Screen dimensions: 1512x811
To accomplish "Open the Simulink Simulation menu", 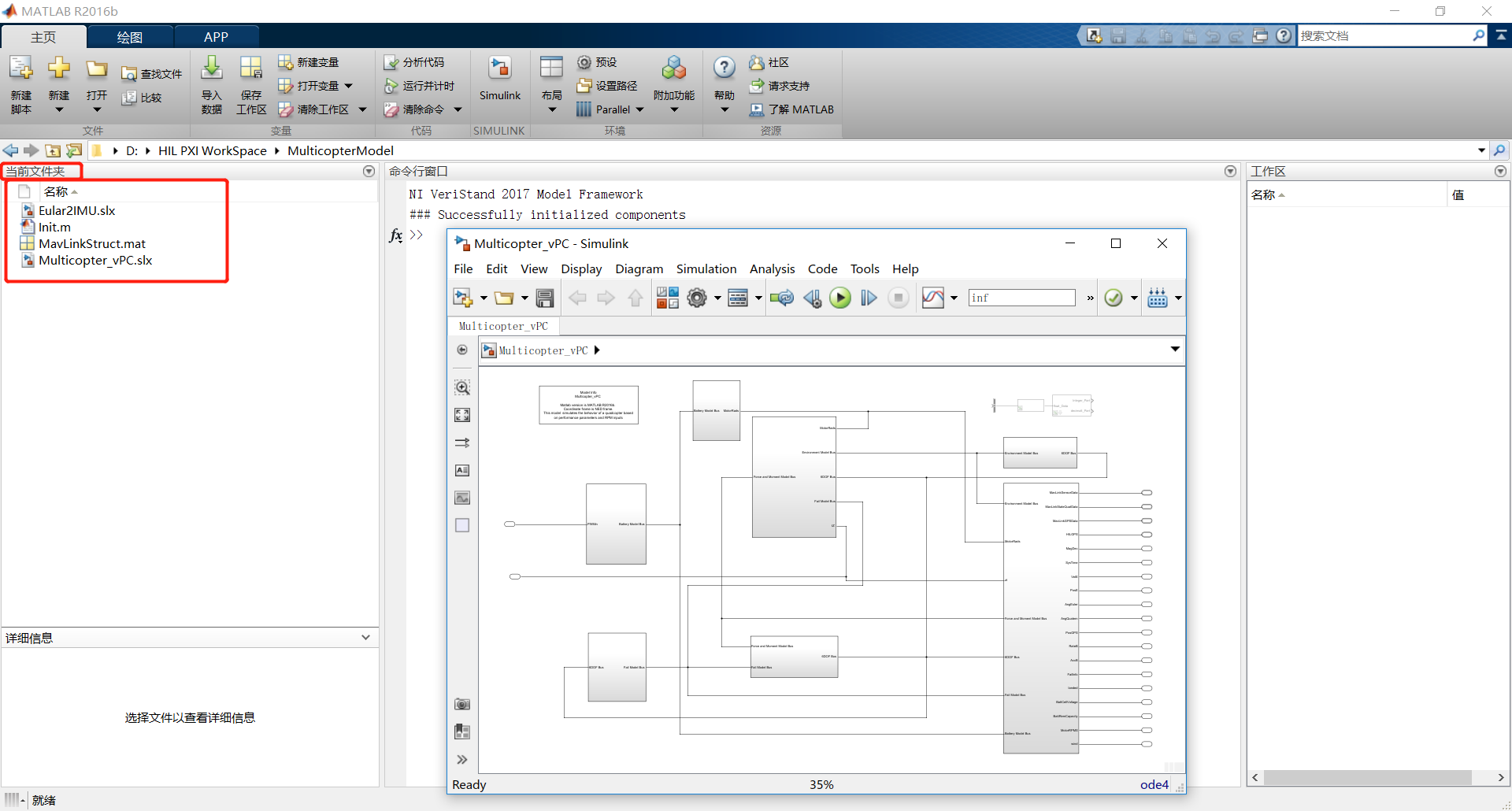I will point(706,268).
